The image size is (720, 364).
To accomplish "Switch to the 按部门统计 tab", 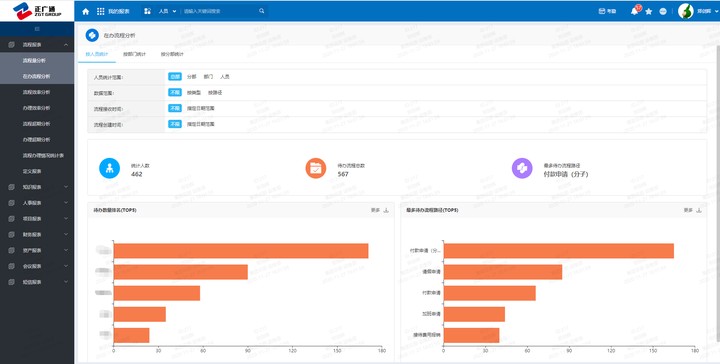I will [x=135, y=54].
